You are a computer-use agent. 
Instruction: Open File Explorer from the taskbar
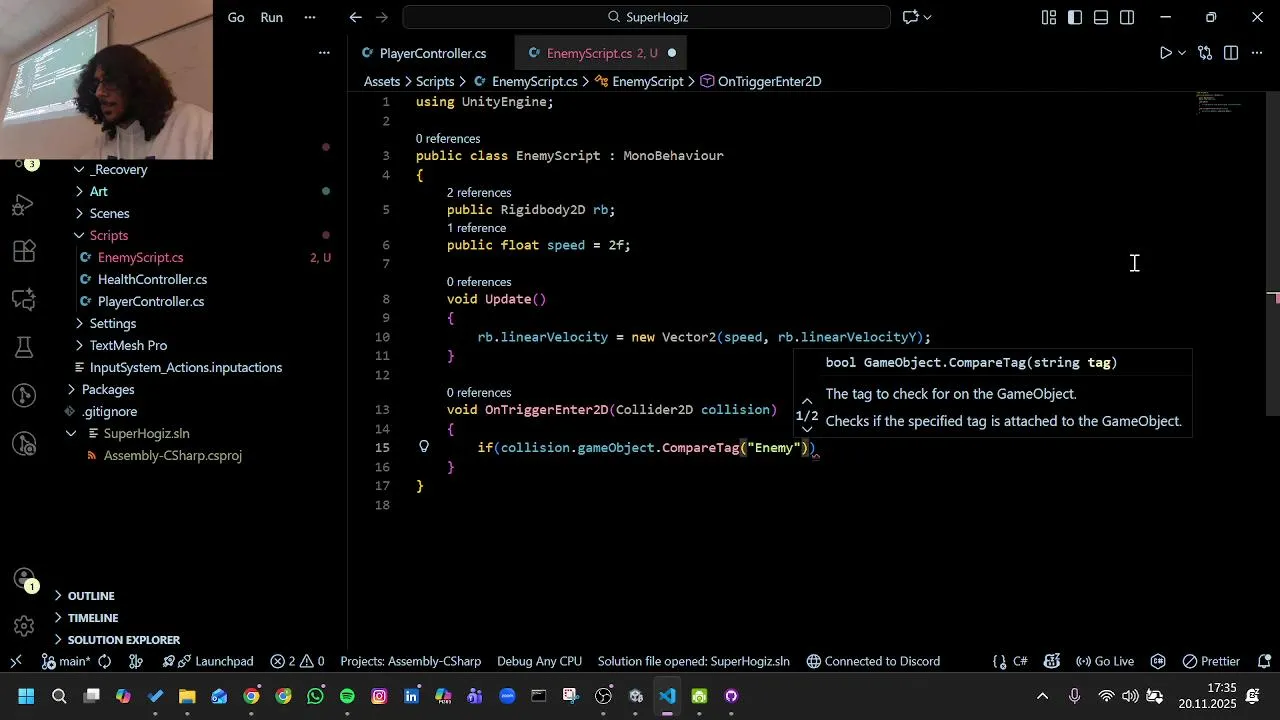(187, 696)
